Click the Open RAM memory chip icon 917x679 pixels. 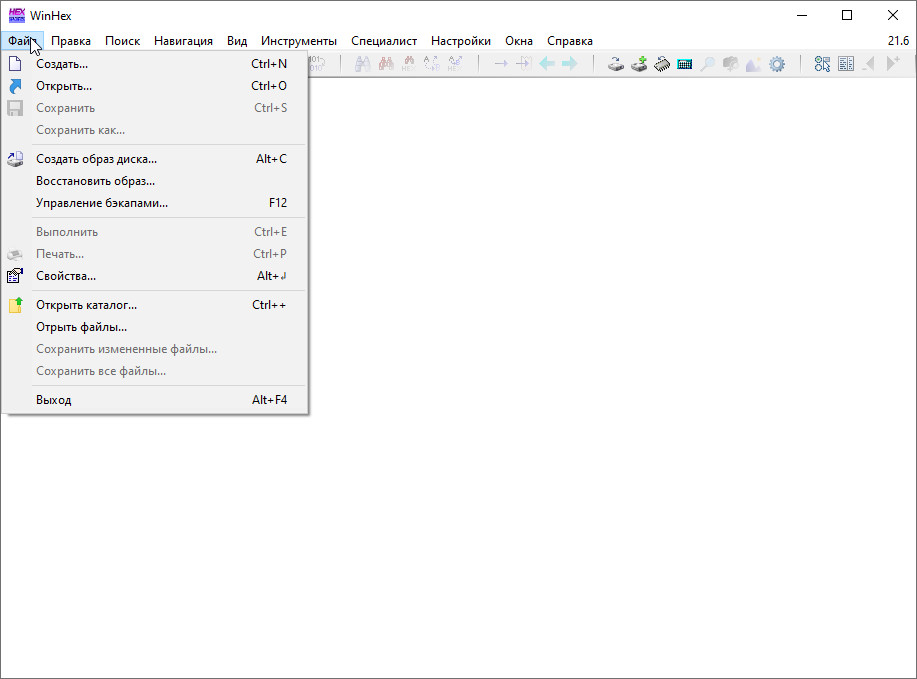click(x=662, y=64)
